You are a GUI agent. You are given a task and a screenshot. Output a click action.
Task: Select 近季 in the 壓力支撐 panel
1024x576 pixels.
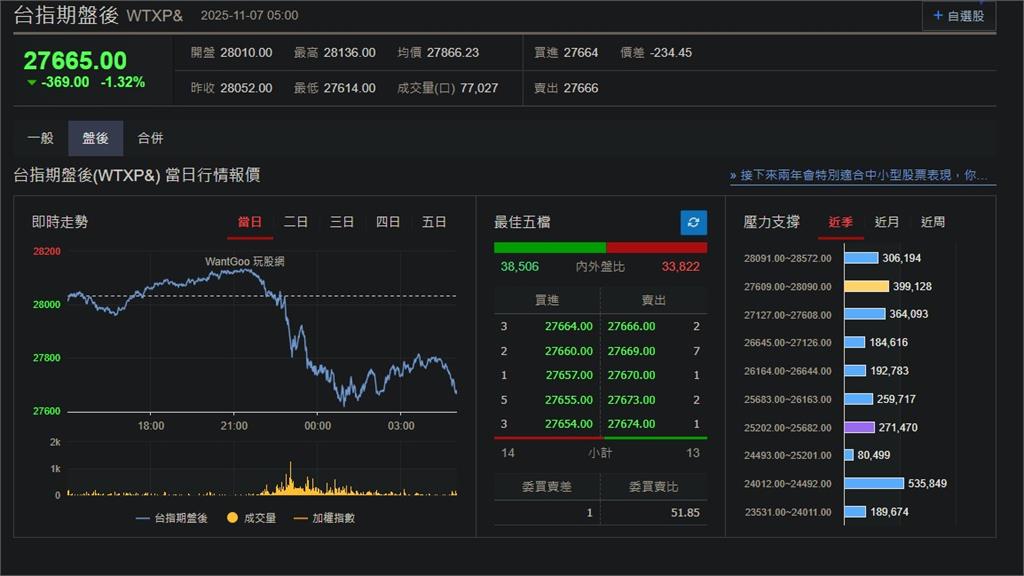[x=840, y=222]
